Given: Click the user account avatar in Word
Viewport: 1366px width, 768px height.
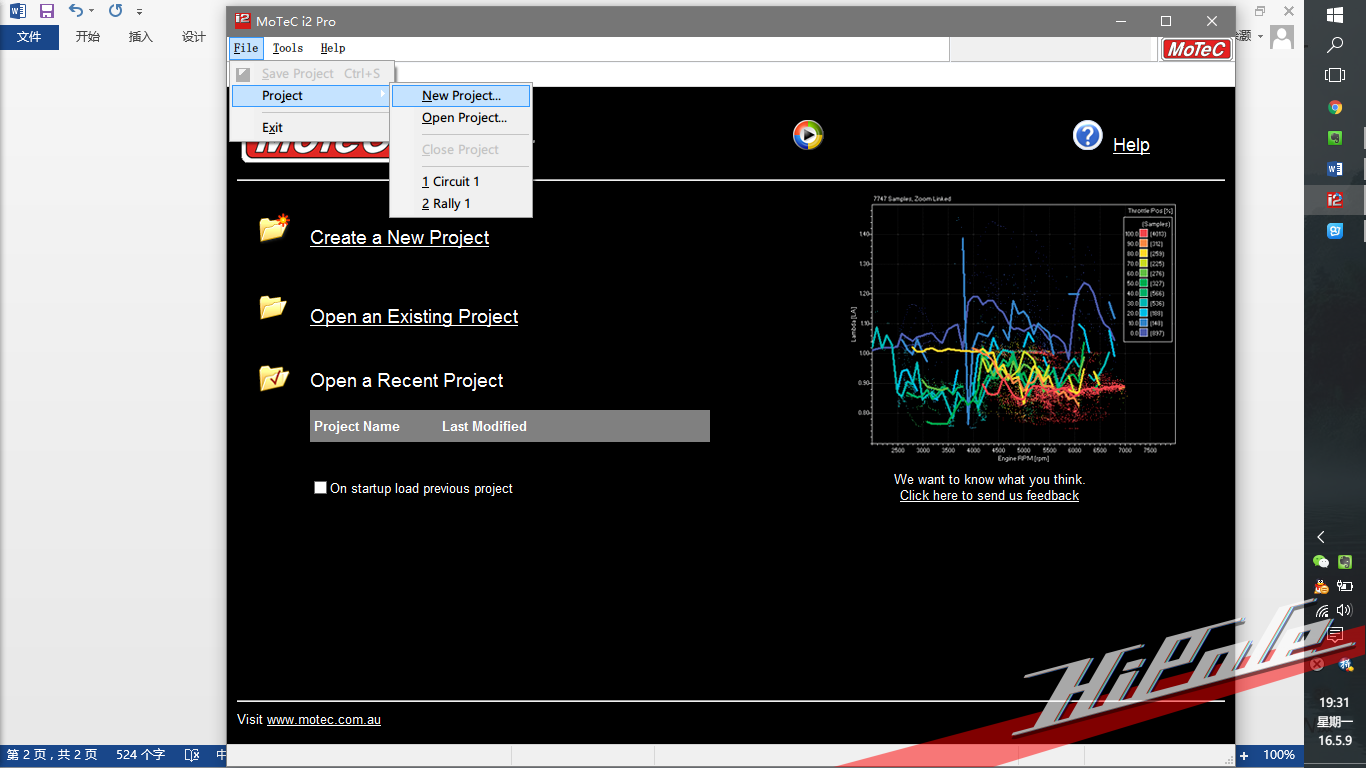Looking at the screenshot, I should click(x=1282, y=37).
